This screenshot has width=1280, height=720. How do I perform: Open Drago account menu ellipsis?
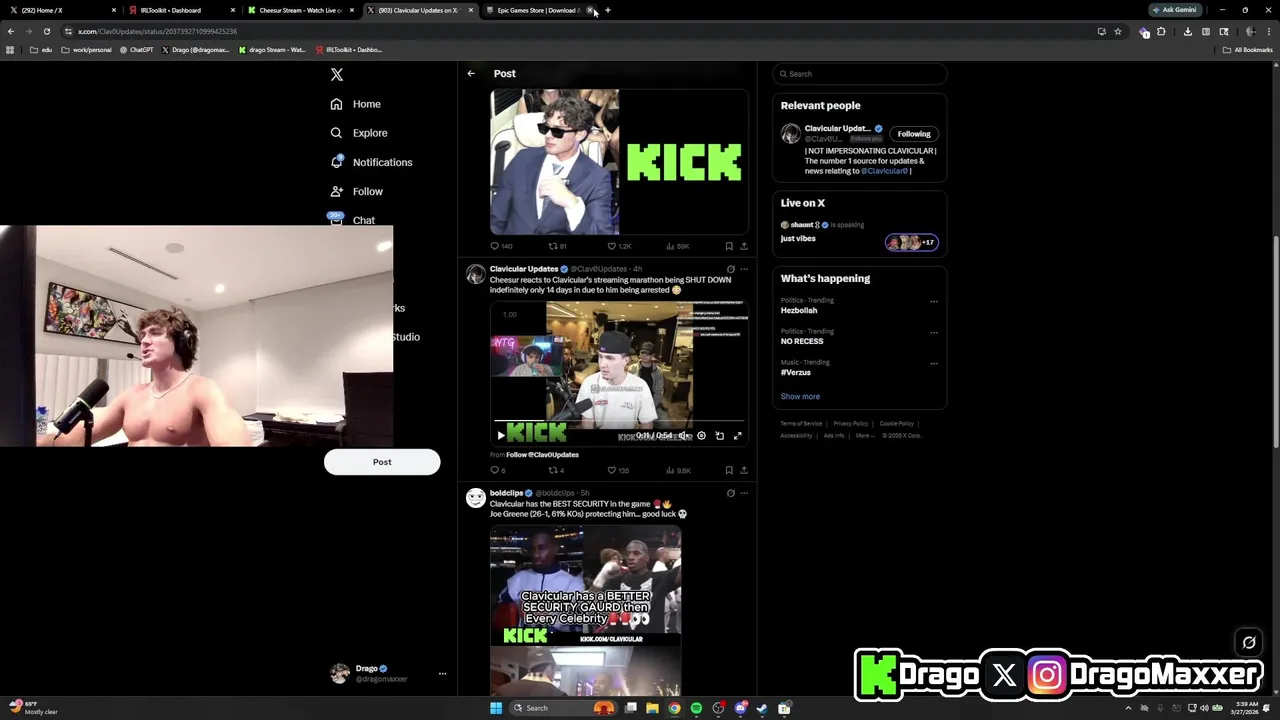pyautogui.click(x=442, y=674)
